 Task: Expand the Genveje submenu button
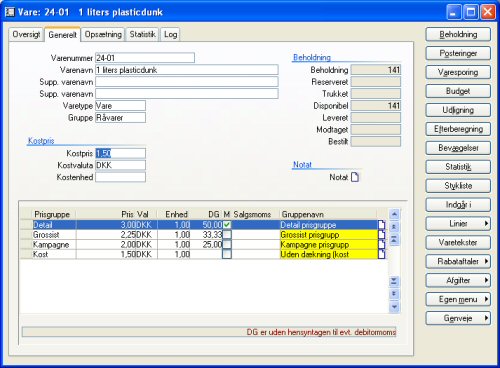[x=458, y=318]
